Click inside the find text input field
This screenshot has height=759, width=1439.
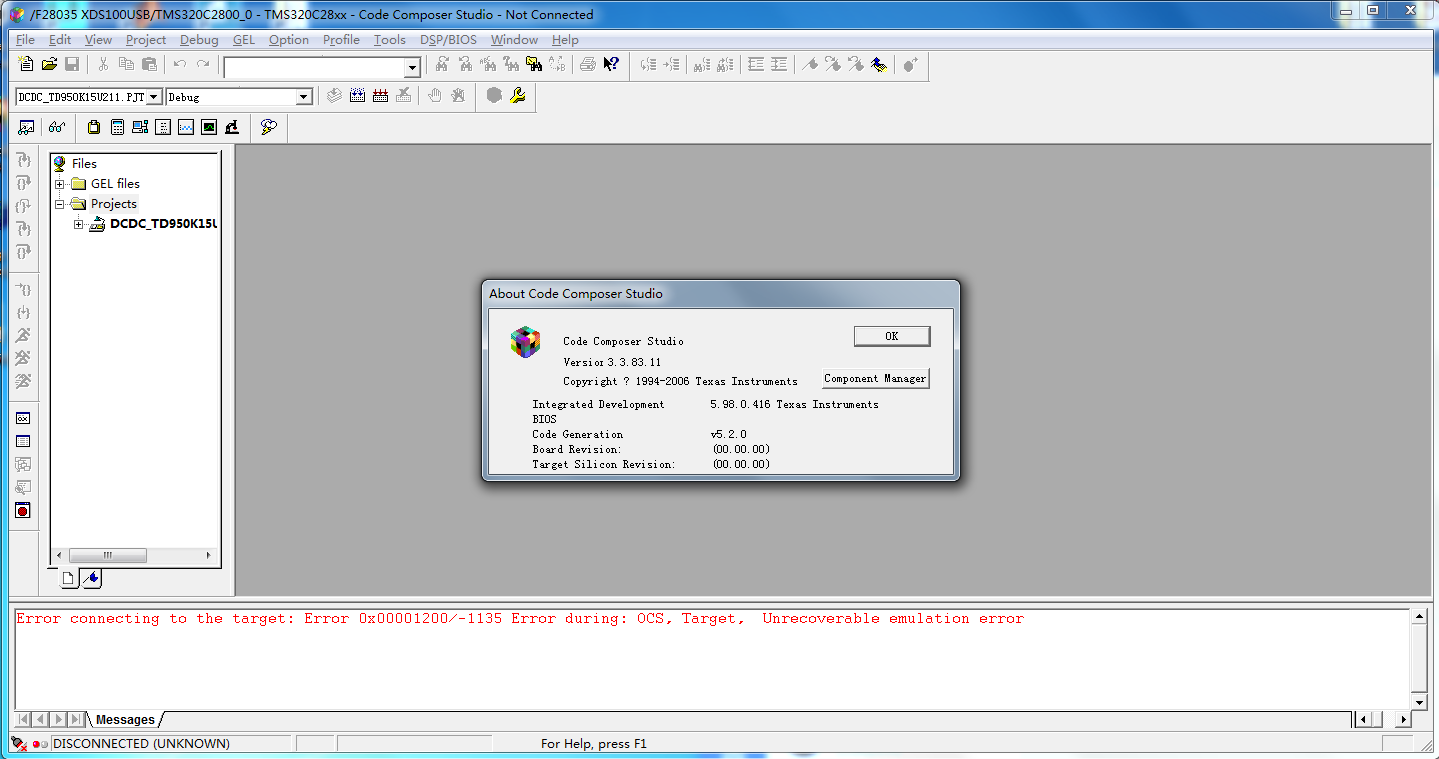pyautogui.click(x=314, y=67)
